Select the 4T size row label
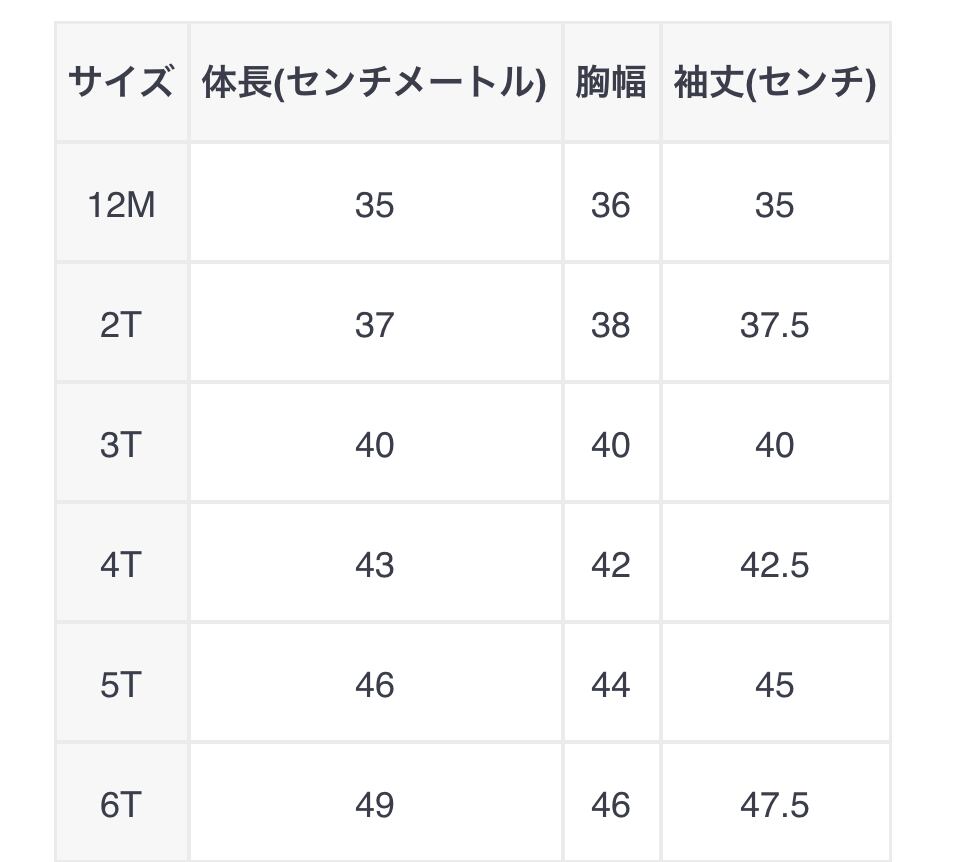This screenshot has height=862, width=976. 121,565
